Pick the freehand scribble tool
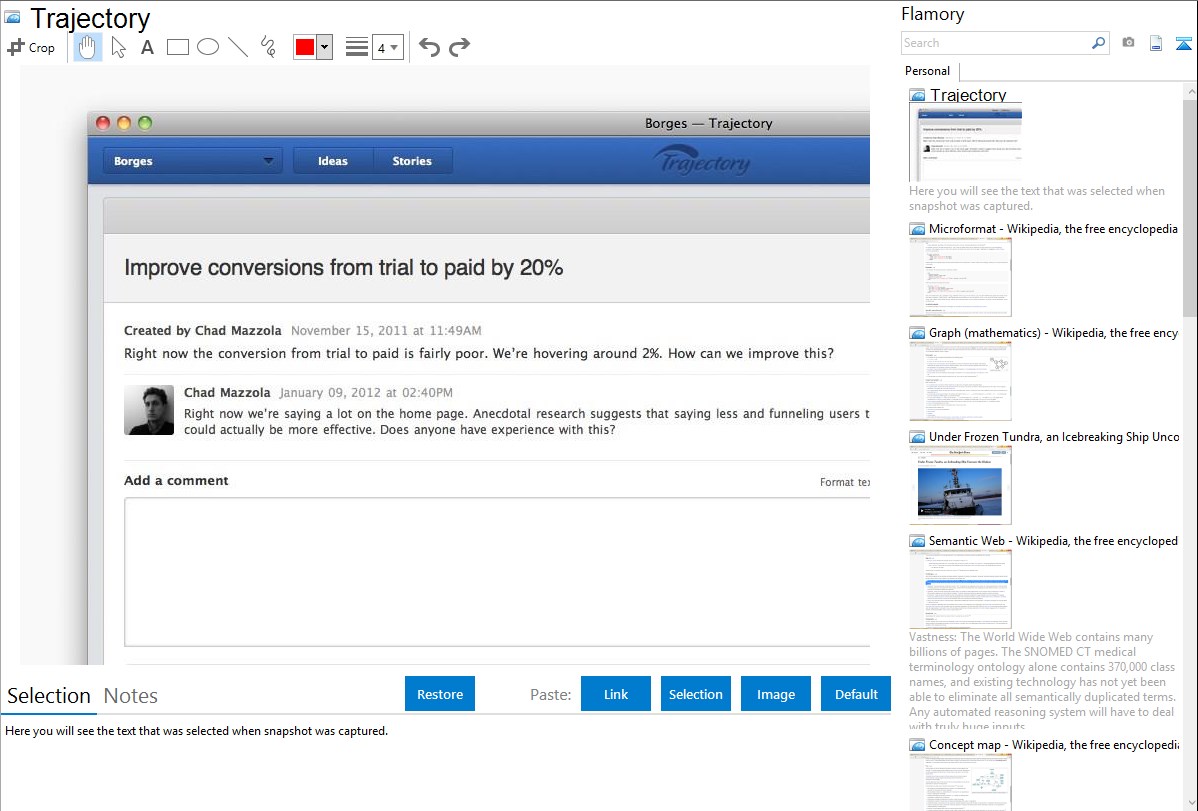Image resolution: width=1198 pixels, height=811 pixels. tap(268, 47)
